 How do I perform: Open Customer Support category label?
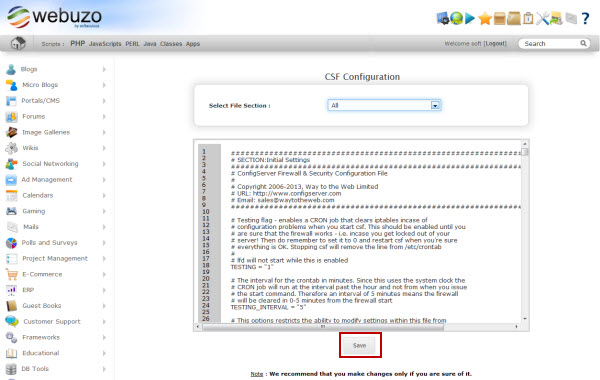pyautogui.click(x=52, y=321)
